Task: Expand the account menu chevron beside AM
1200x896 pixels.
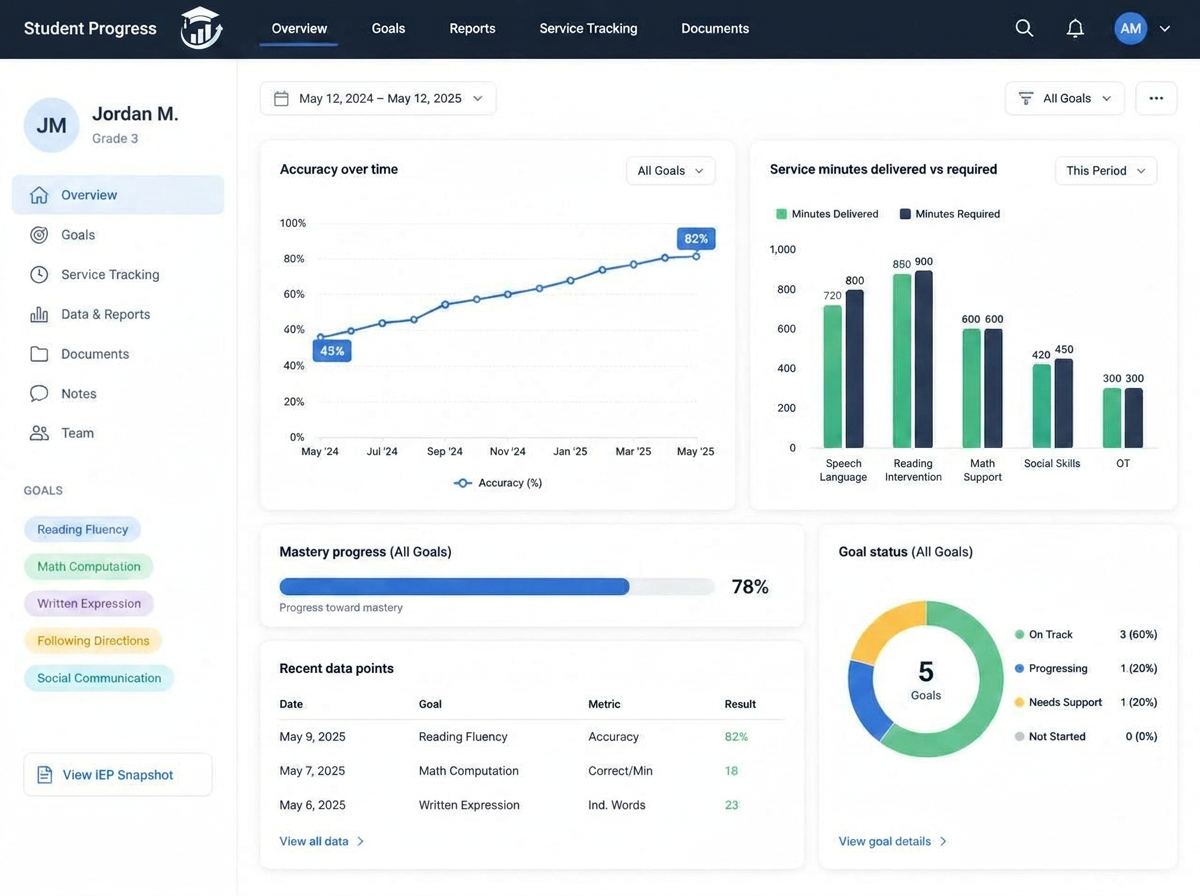Action: click(1165, 29)
